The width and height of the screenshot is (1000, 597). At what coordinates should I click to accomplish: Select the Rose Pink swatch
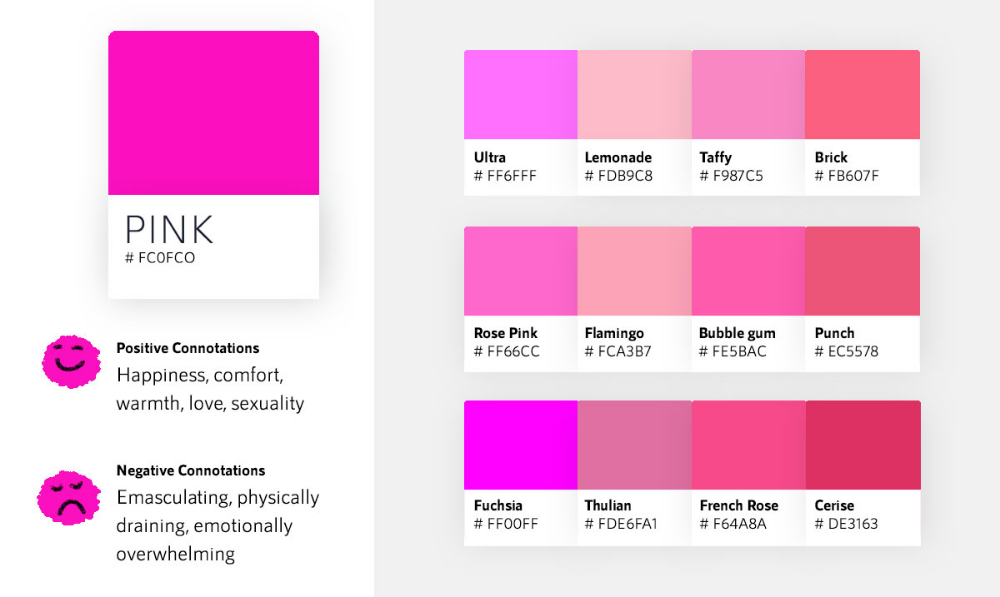(521, 271)
